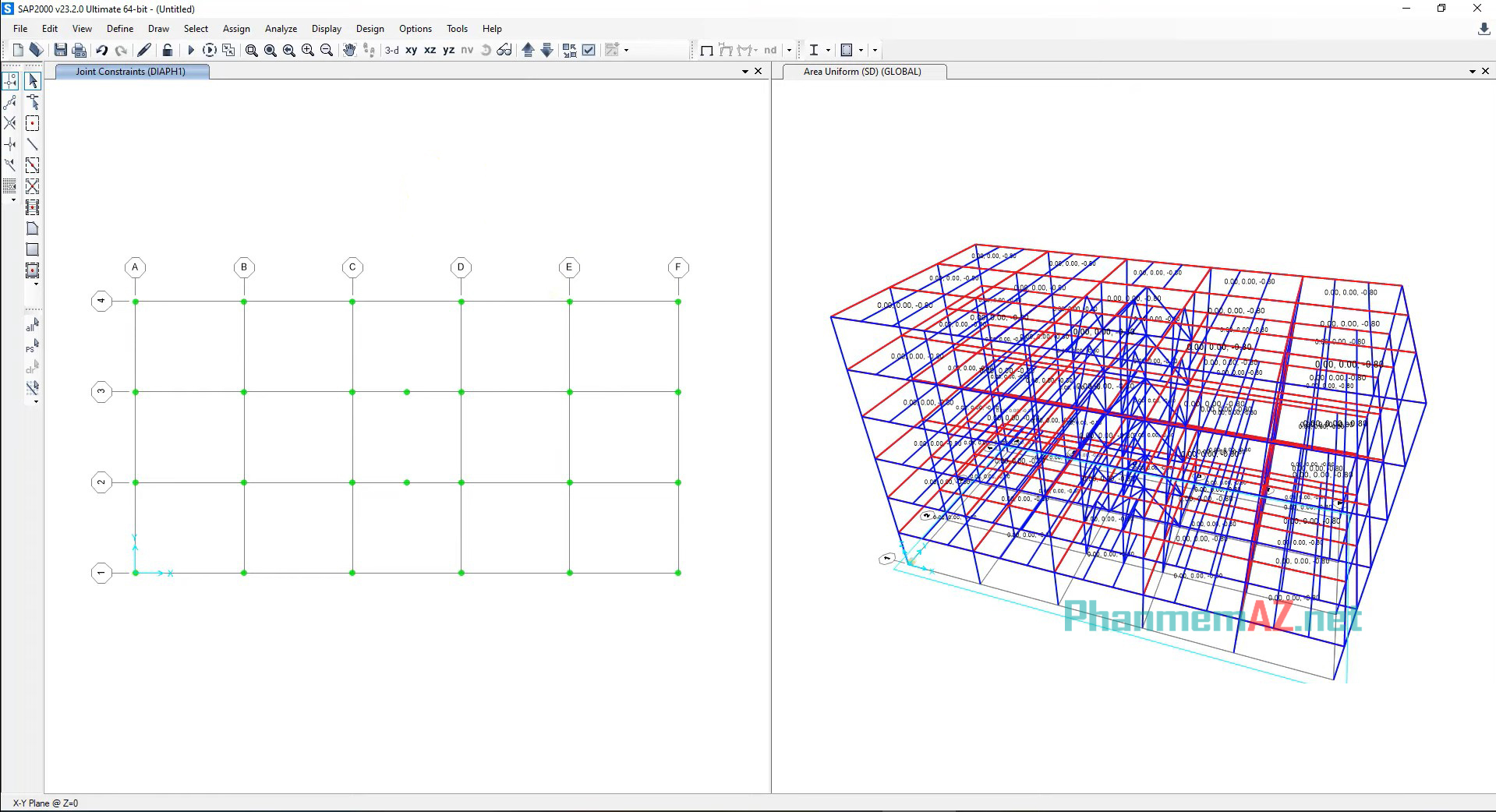1496x812 pixels.
Task: Expand the shell area section dropdown arrow
Action: 861,50
